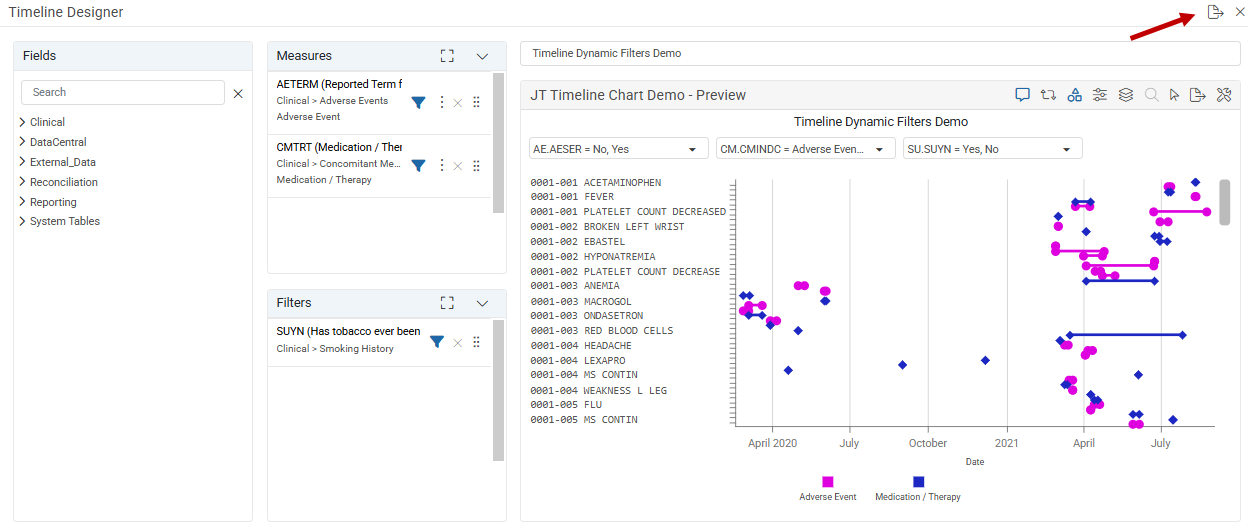The image size is (1248, 525).
Task: Click the pointer selection icon in preview toolbar
Action: (x=1174, y=95)
